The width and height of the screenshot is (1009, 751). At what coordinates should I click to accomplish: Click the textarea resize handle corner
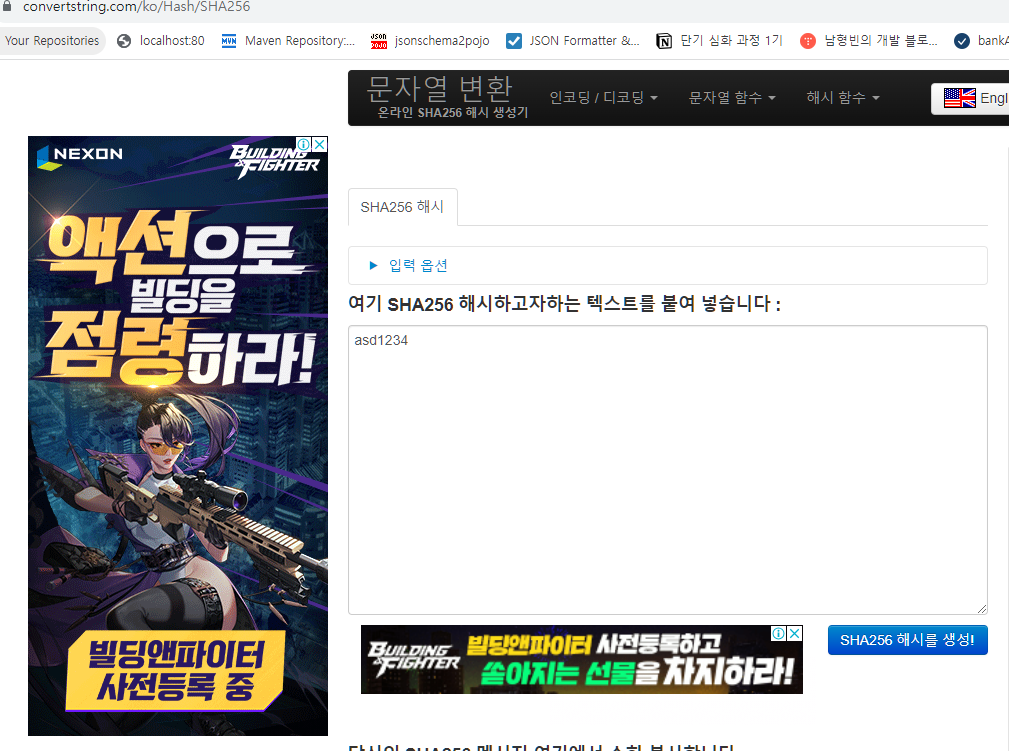point(981,608)
